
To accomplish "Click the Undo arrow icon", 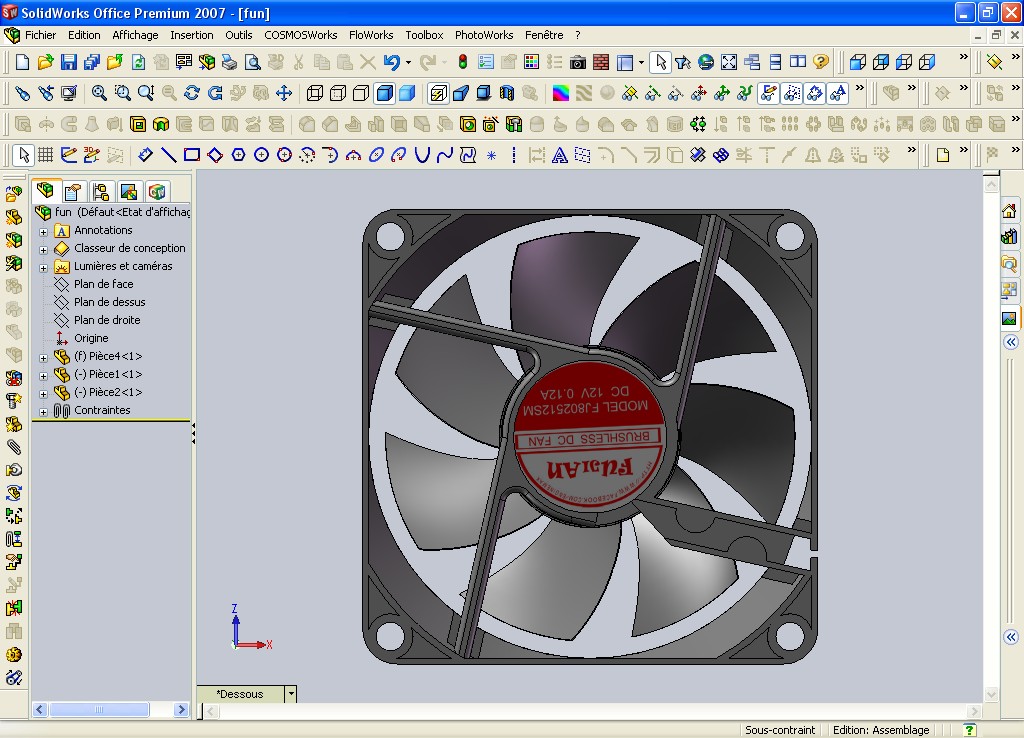I will pos(391,62).
